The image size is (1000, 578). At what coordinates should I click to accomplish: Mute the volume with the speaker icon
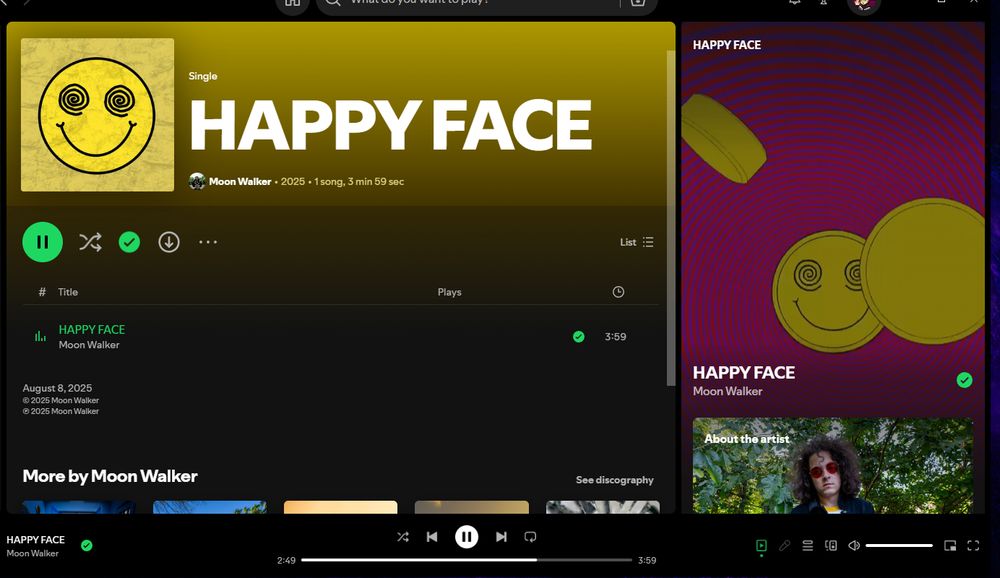point(854,545)
